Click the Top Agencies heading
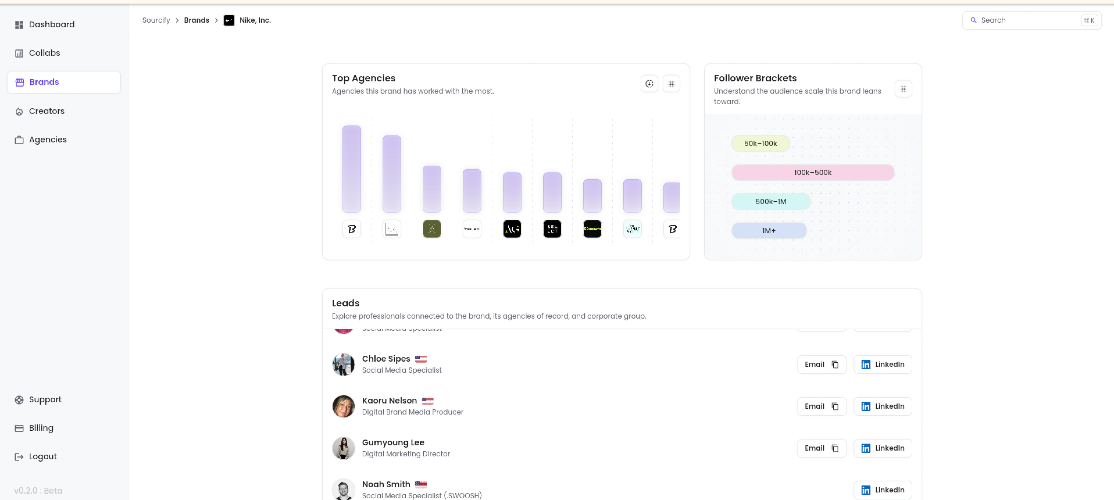 pos(364,78)
